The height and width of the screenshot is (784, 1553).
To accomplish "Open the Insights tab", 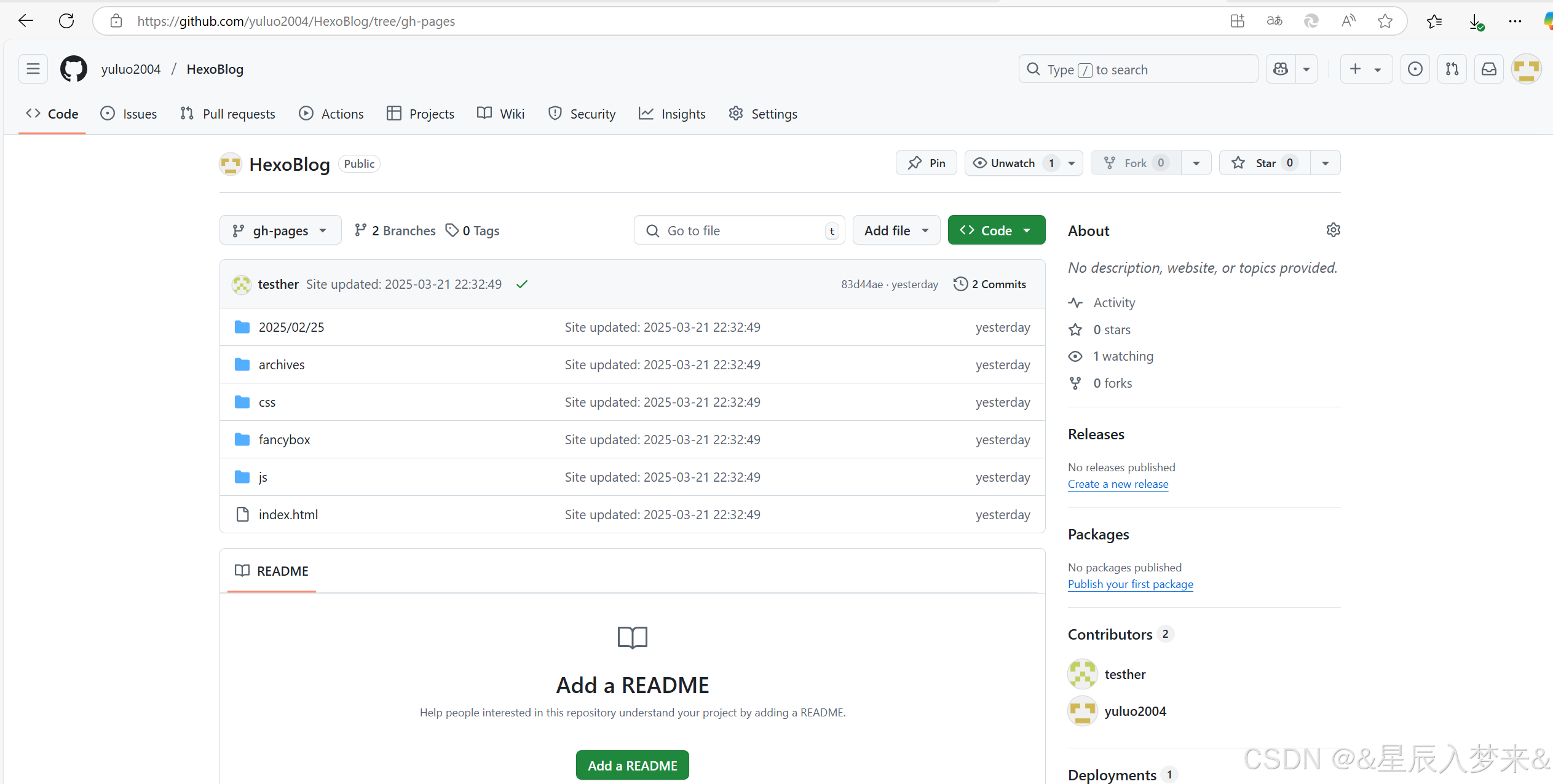I will [672, 113].
